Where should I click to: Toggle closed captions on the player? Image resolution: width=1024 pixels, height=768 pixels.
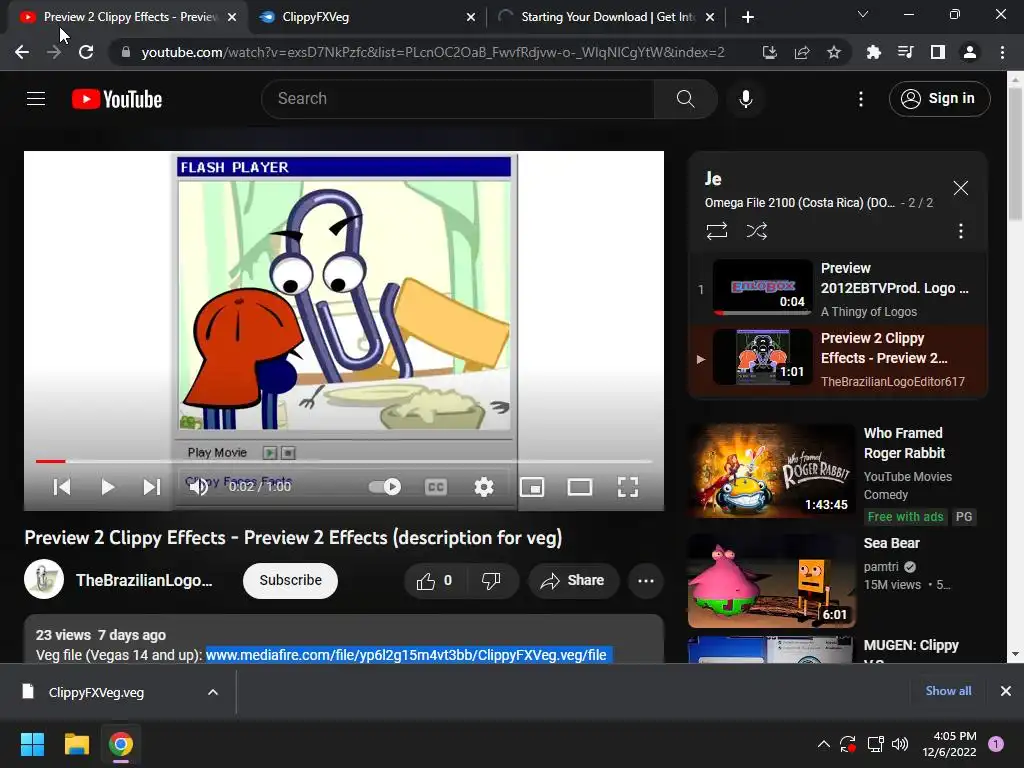pos(436,487)
